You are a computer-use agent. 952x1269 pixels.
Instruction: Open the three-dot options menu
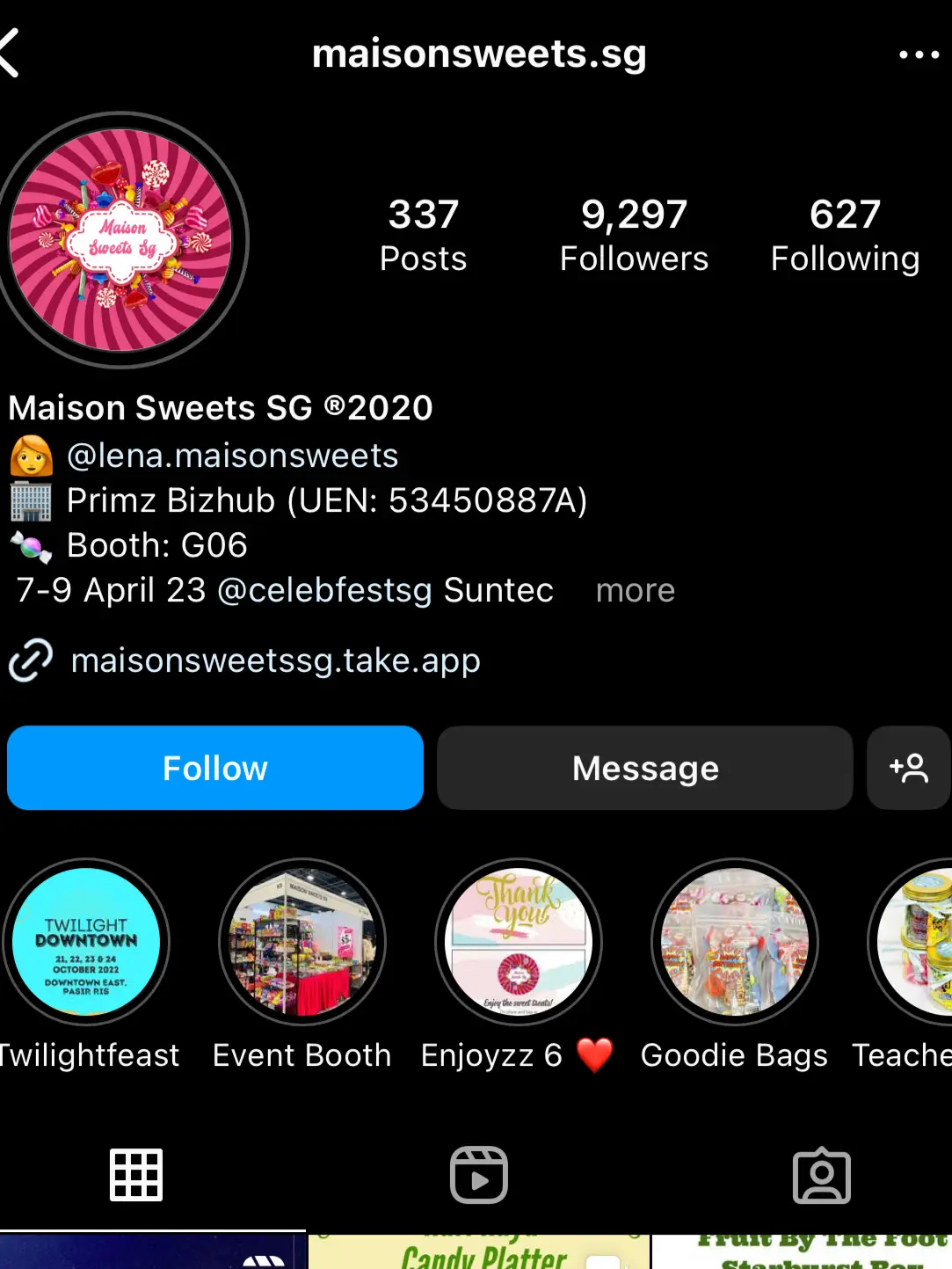pos(919,55)
